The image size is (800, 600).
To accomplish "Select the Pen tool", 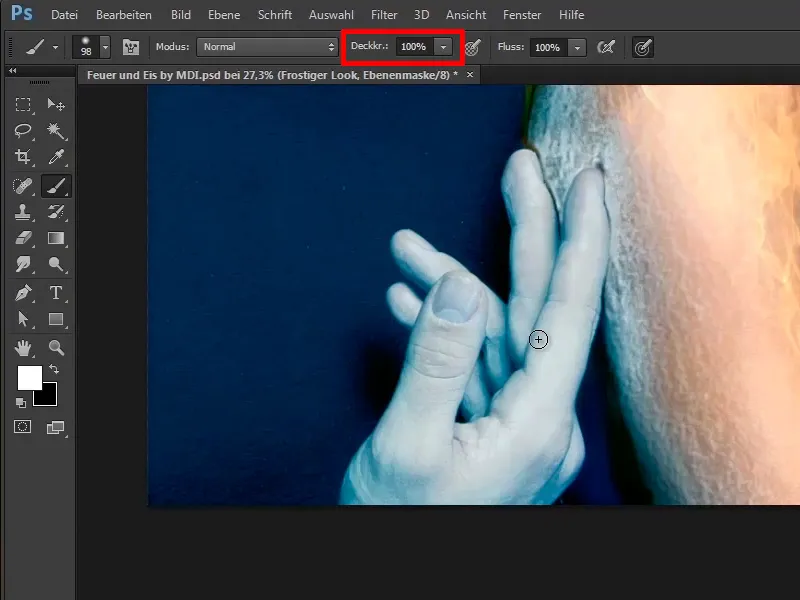I will pyautogui.click(x=22, y=293).
